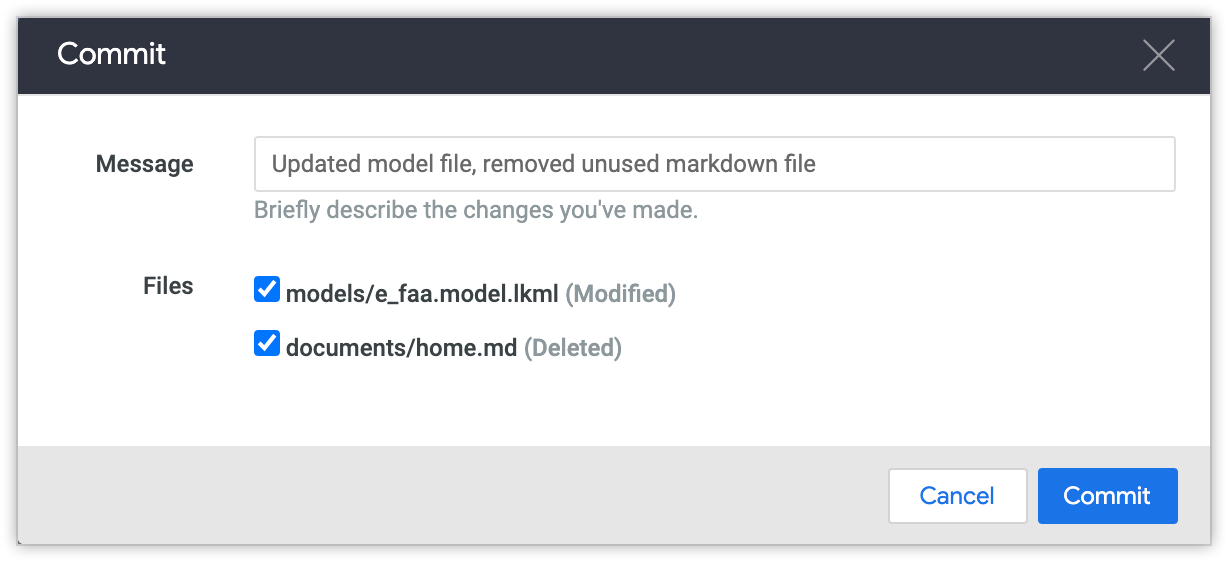Image resolution: width=1228 pixels, height=562 pixels.
Task: Click the blue Commit button
Action: 1107,496
